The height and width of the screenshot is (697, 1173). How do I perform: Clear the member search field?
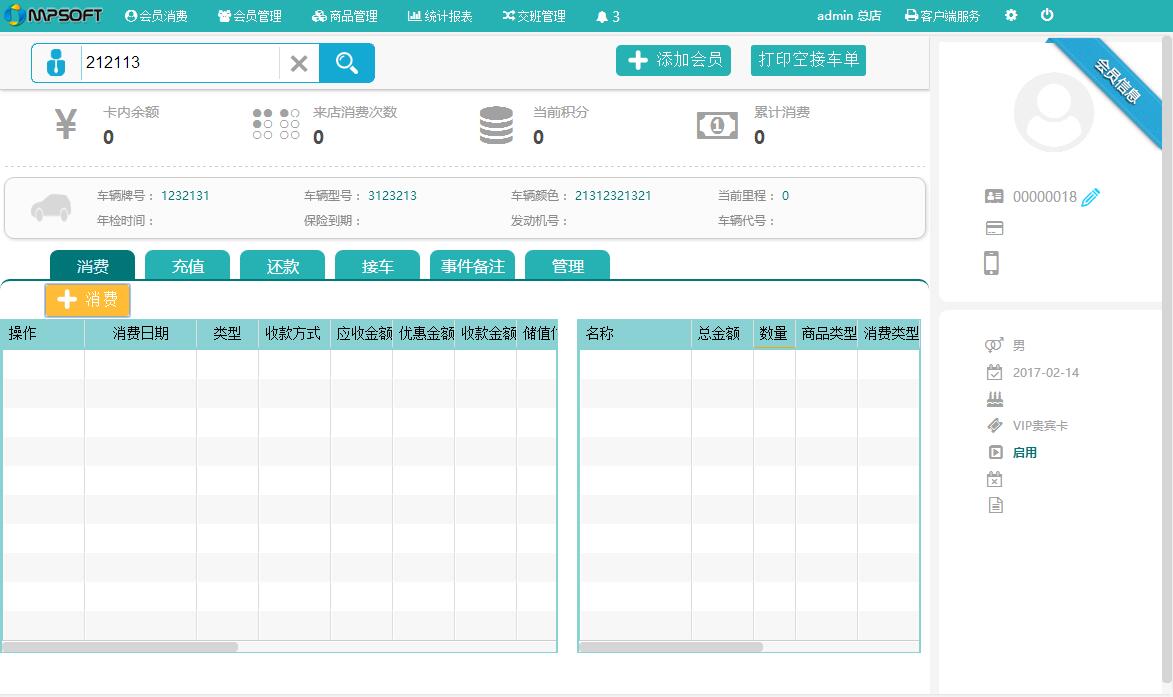click(298, 63)
